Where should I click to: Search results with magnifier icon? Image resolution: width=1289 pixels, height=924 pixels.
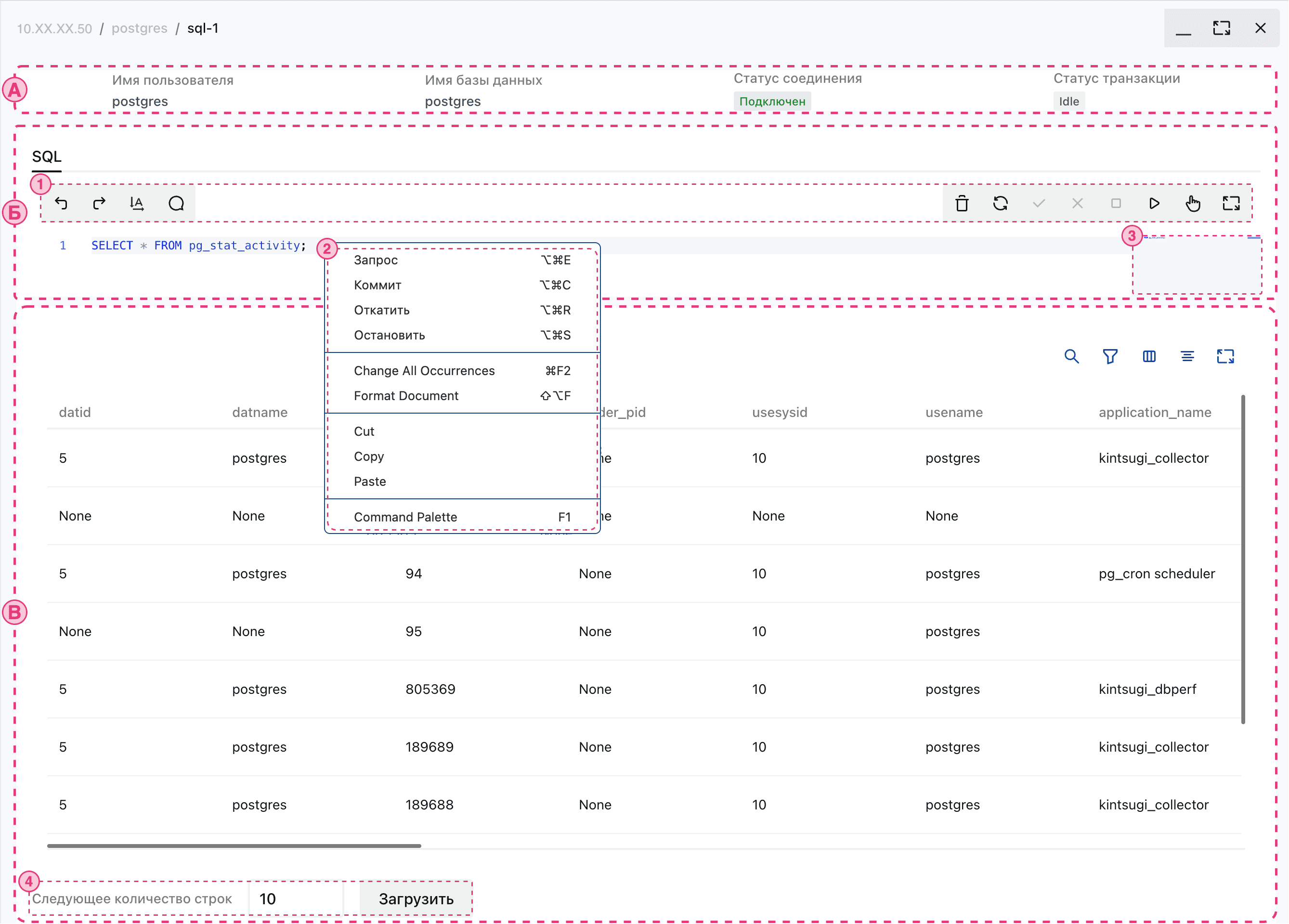point(1071,356)
